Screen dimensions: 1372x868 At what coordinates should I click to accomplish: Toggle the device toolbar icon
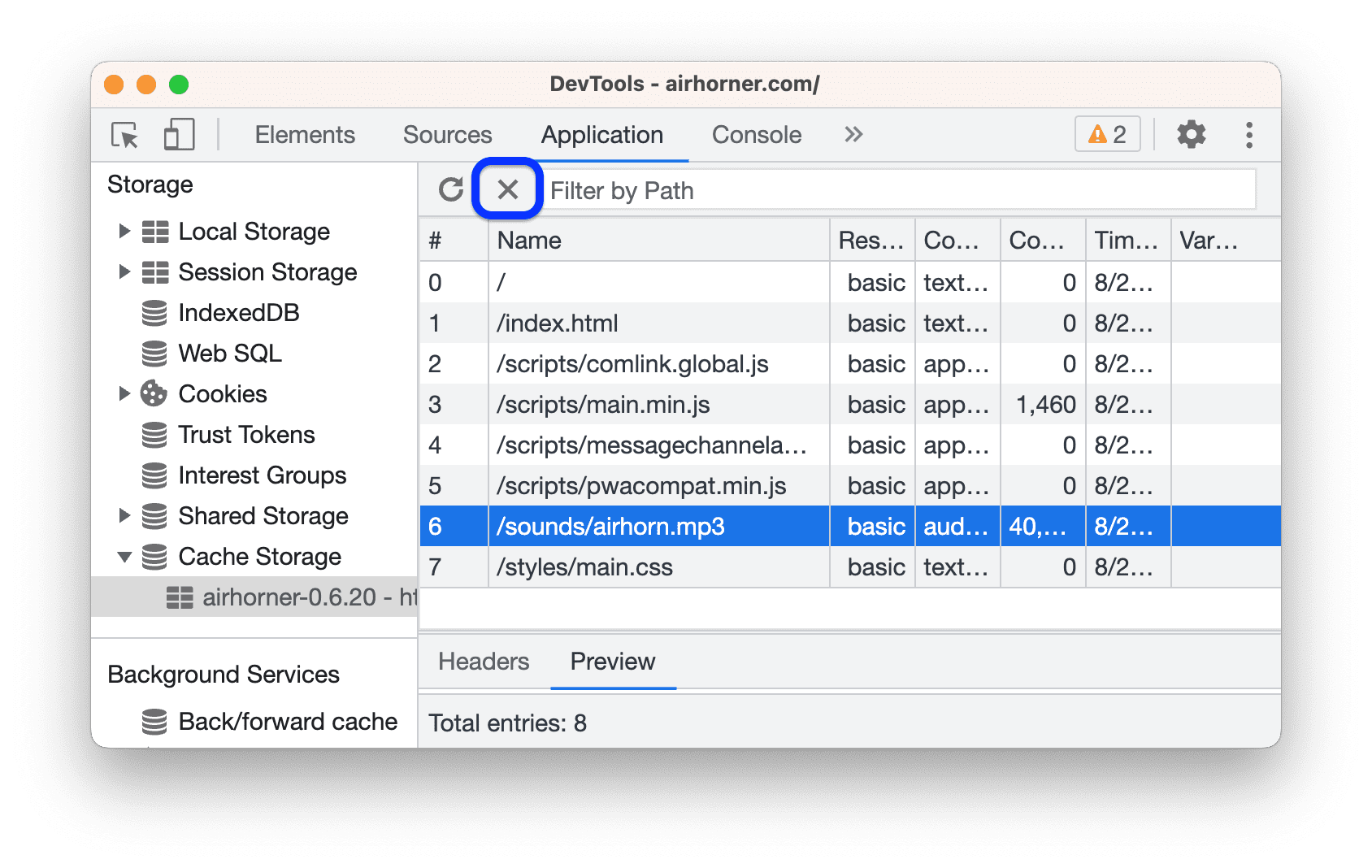(180, 135)
